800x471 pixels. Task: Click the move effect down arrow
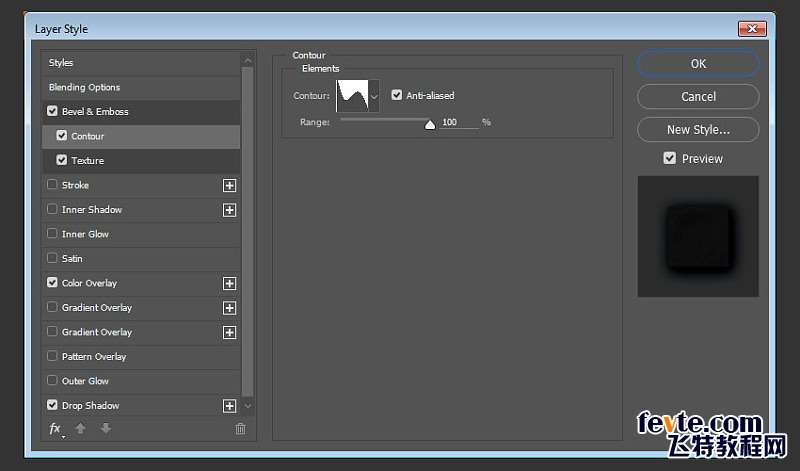point(106,429)
